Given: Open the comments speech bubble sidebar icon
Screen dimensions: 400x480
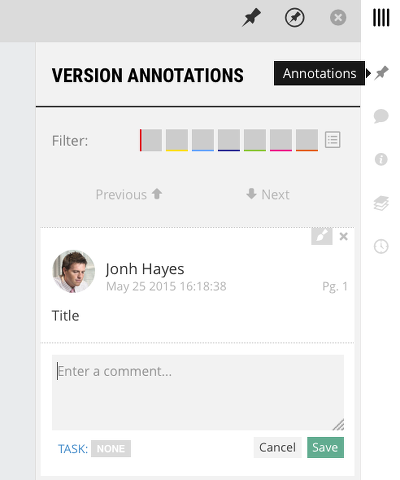Looking at the screenshot, I should pos(381,116).
